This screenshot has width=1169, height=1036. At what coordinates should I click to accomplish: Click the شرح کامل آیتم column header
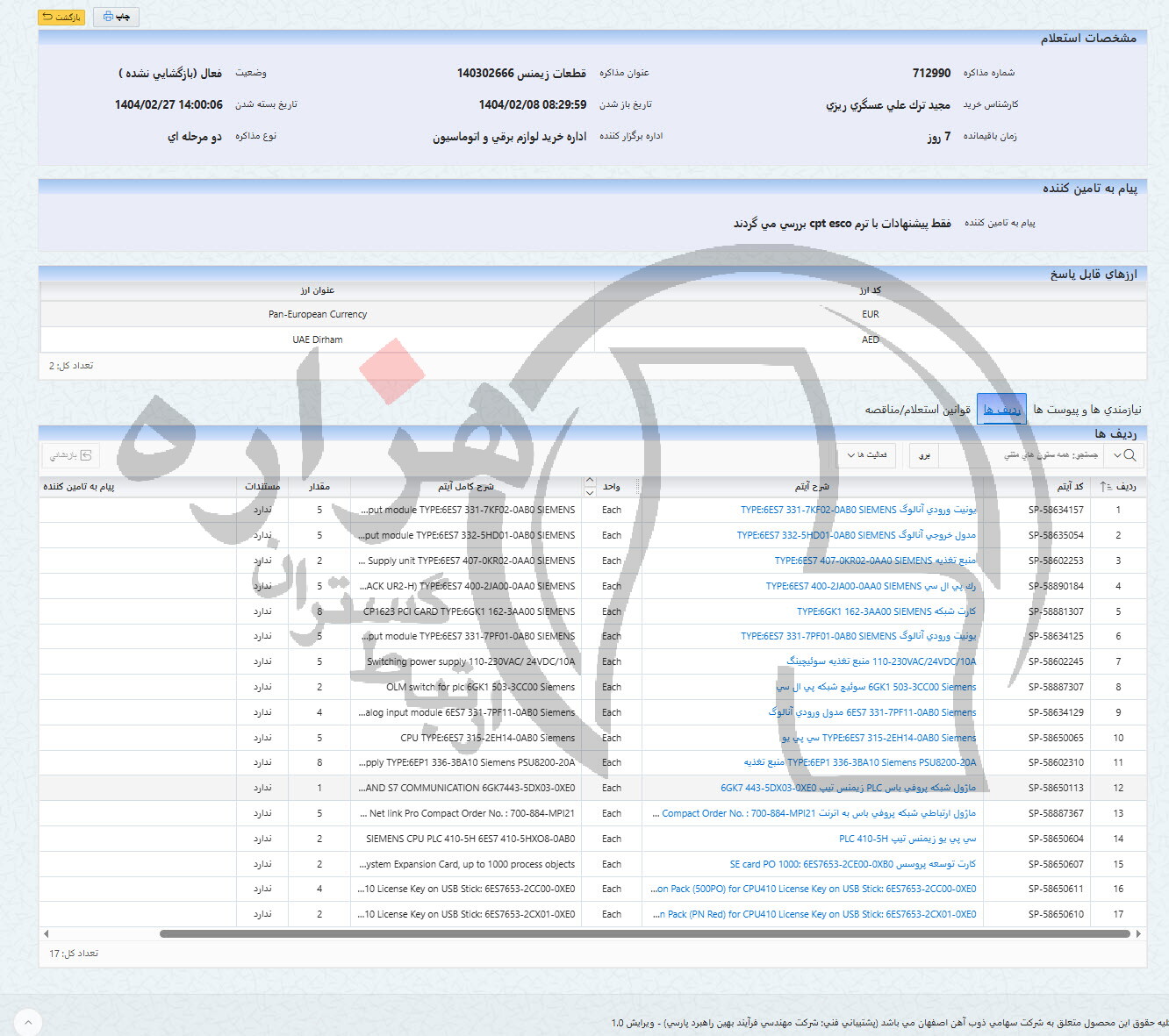(x=465, y=486)
